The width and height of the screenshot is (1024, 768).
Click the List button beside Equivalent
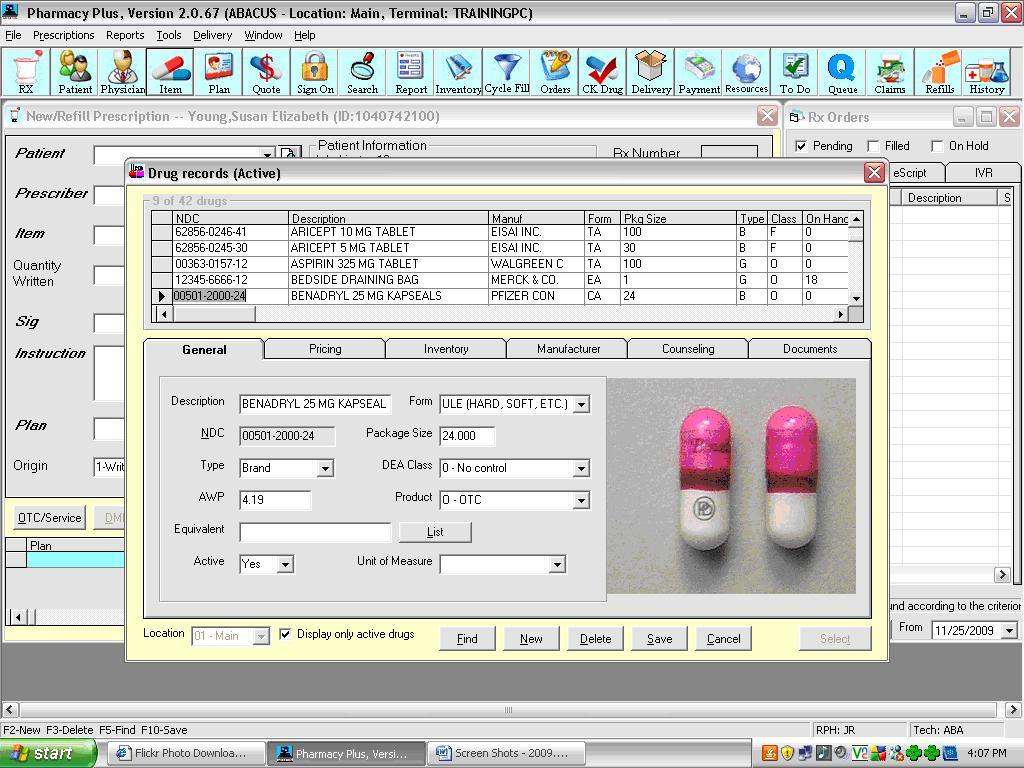(x=435, y=532)
